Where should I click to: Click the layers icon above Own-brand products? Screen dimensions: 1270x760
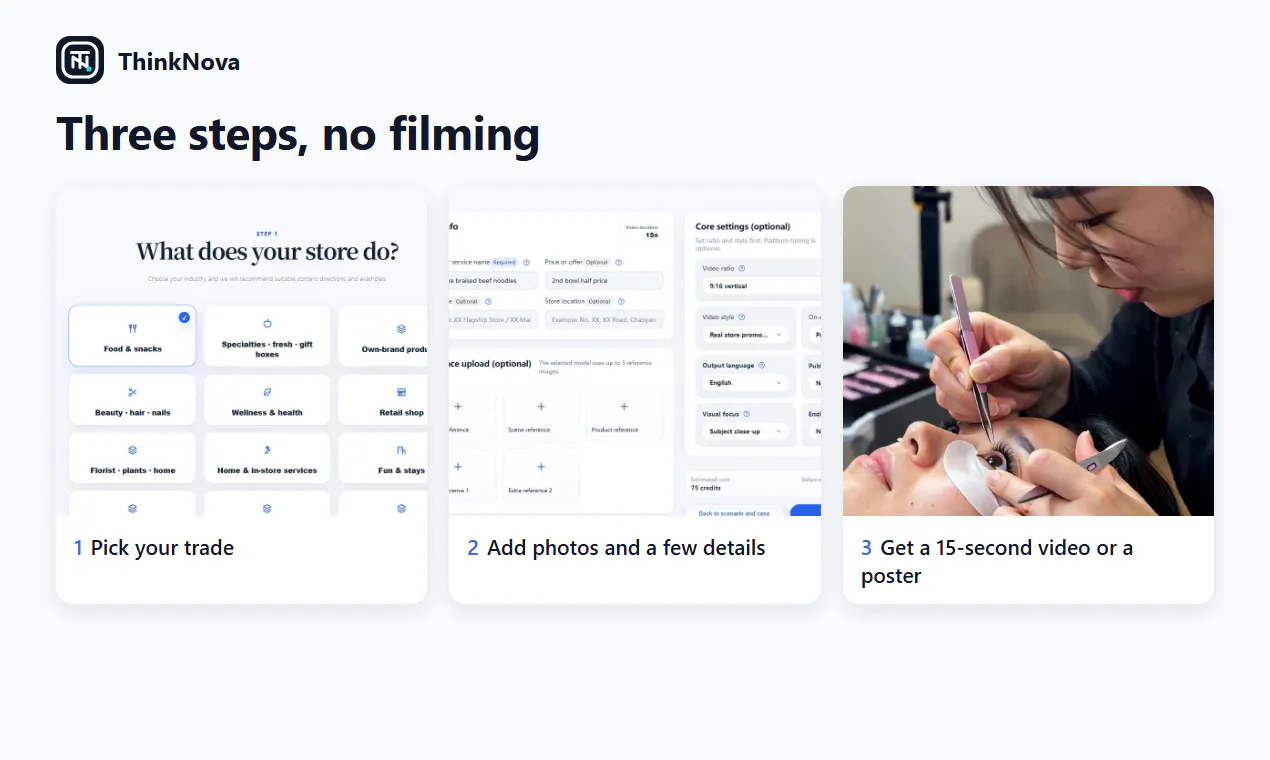[x=401, y=328]
